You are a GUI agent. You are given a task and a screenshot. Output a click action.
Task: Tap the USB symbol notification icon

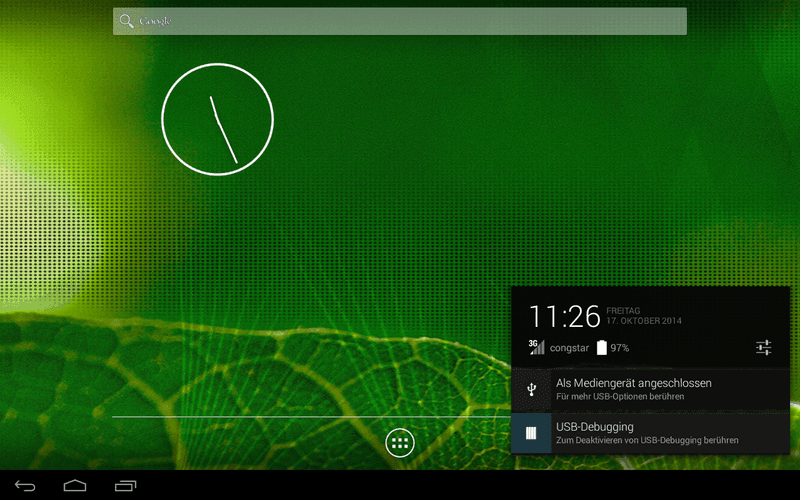[x=531, y=390]
